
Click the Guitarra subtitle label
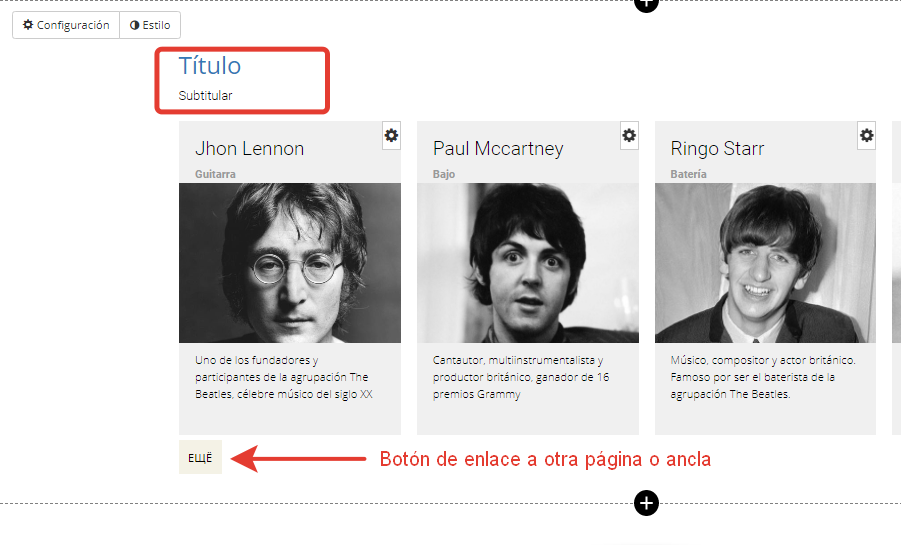(215, 174)
